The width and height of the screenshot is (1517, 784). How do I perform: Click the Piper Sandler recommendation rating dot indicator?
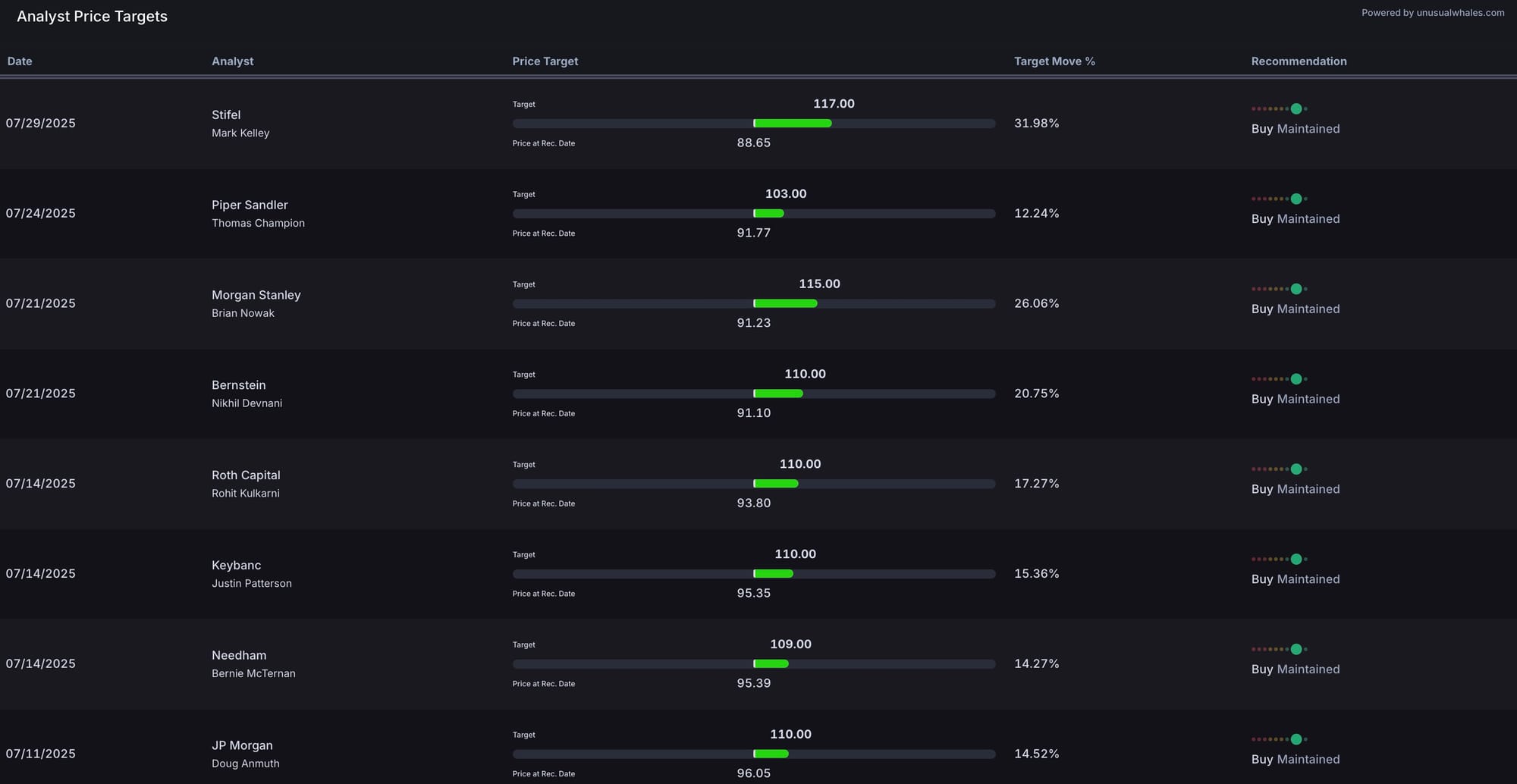coord(1280,199)
